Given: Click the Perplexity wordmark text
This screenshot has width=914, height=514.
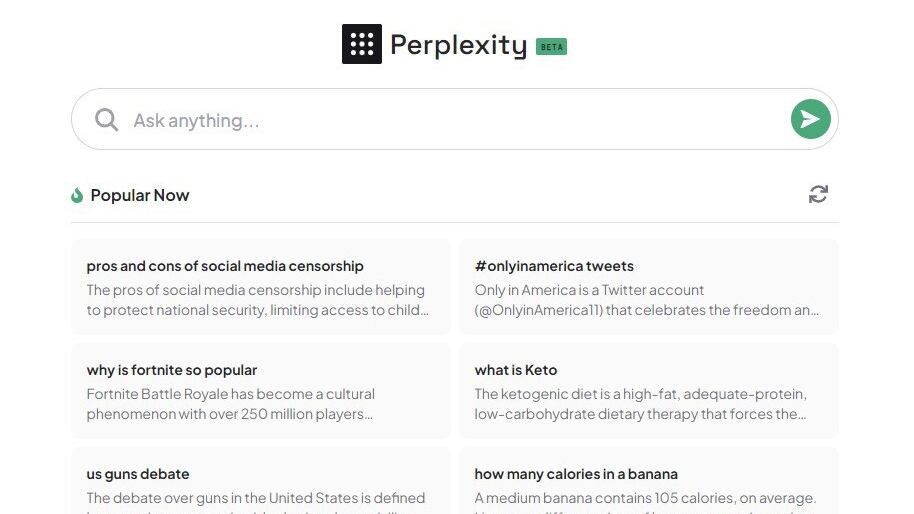Looking at the screenshot, I should pyautogui.click(x=458, y=45).
